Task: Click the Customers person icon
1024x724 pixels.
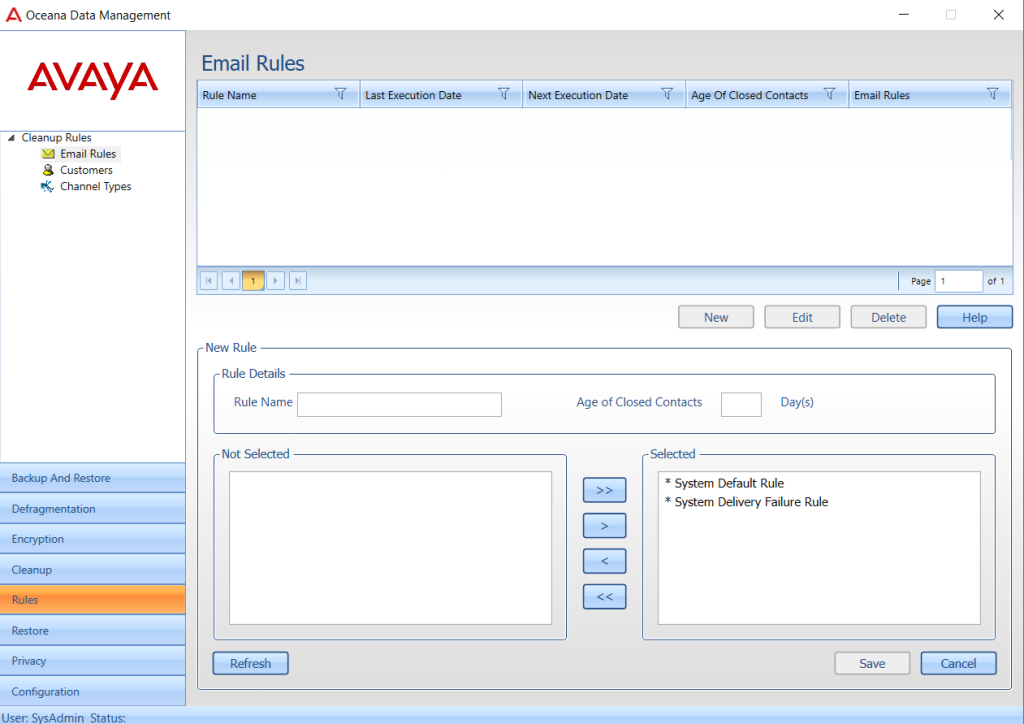Action: tap(48, 170)
